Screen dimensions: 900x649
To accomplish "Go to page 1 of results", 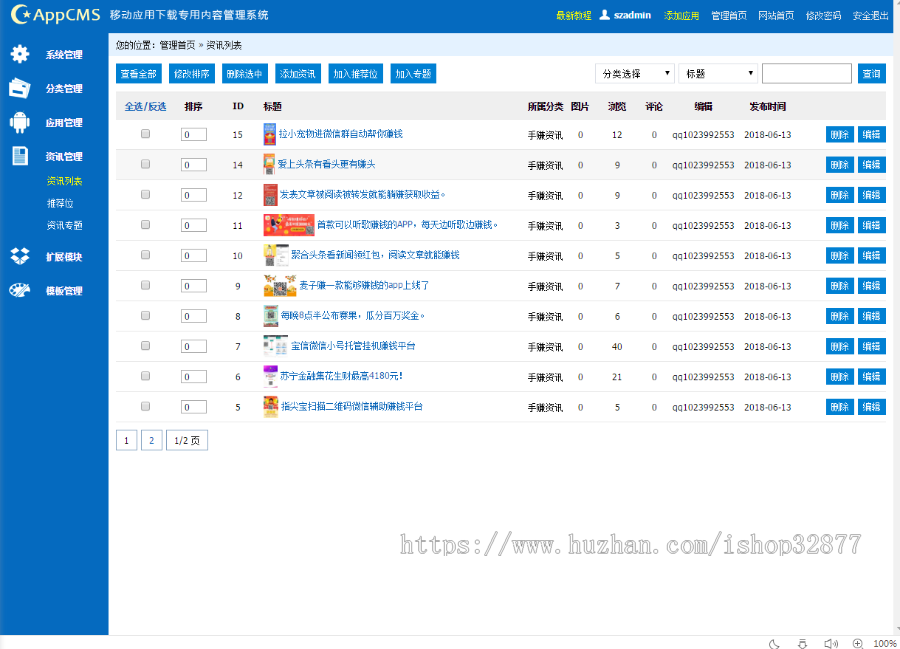I will pyautogui.click(x=126, y=440).
